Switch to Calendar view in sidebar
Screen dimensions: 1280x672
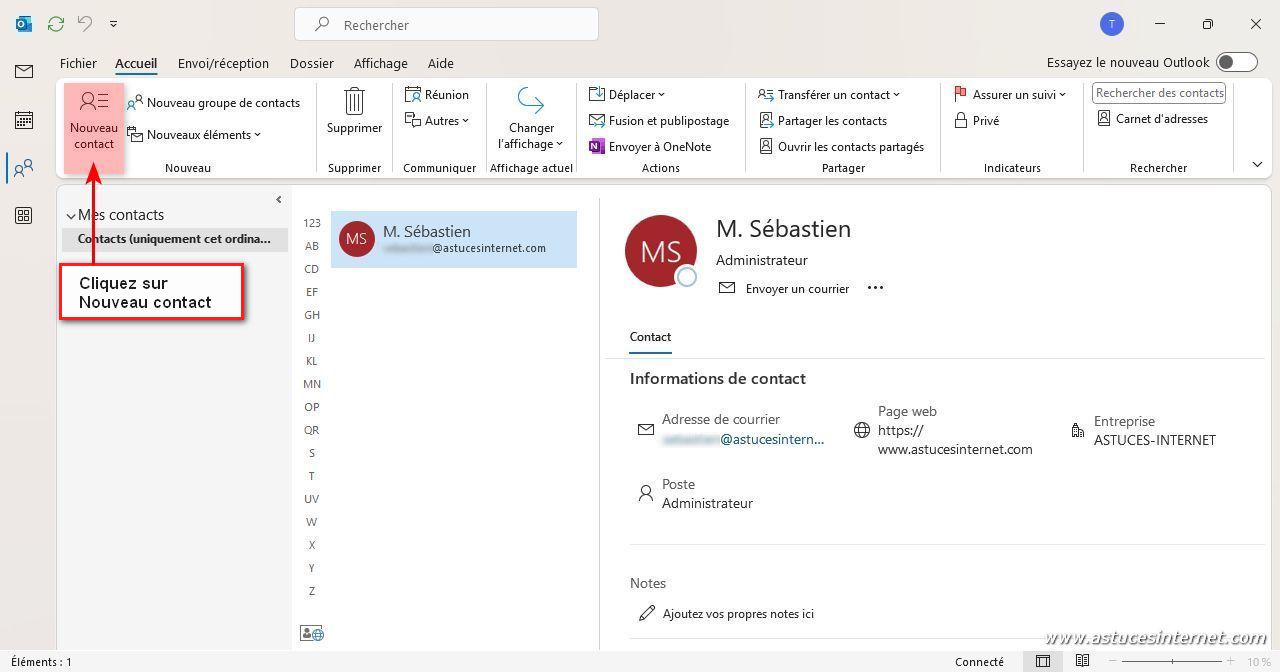[24, 120]
